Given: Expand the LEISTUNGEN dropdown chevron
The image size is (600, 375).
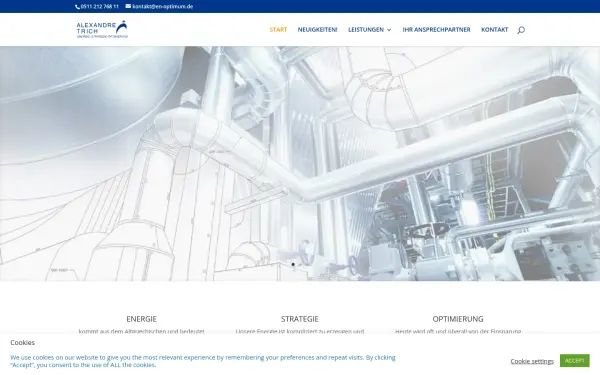Looking at the screenshot, I should 389,30.
